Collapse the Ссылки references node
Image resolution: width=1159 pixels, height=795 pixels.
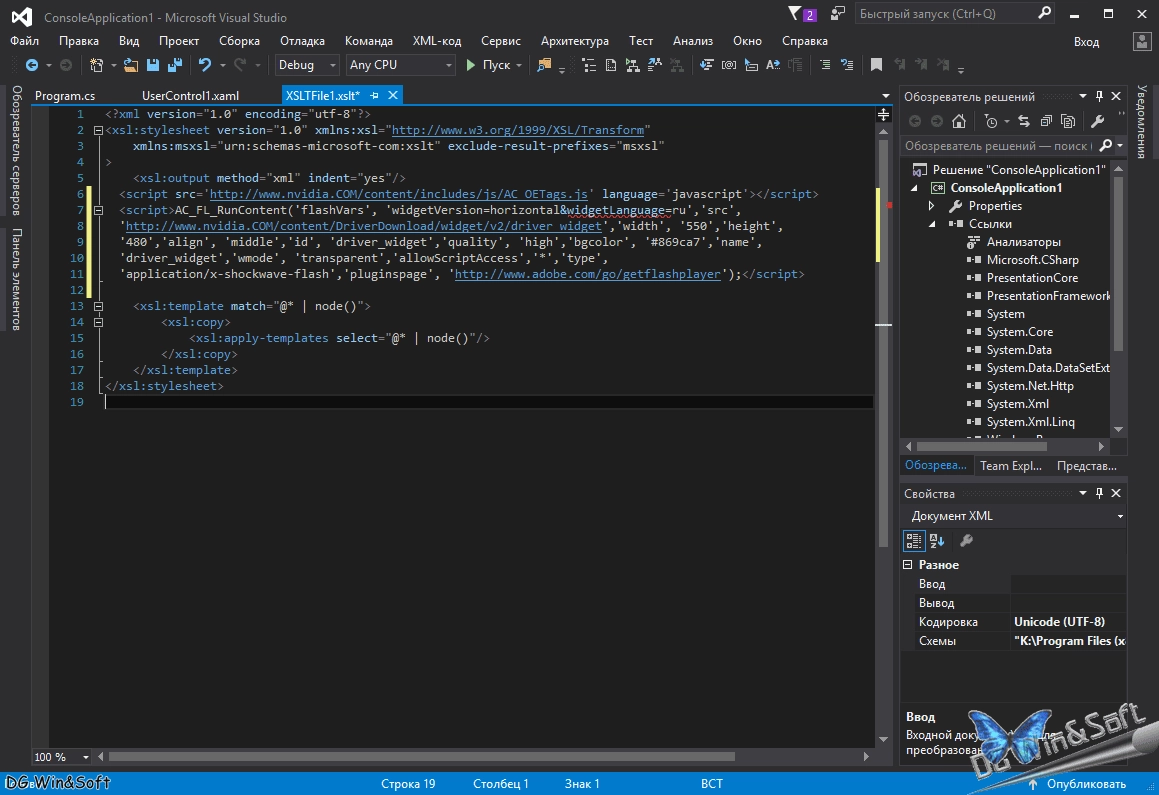pos(931,224)
